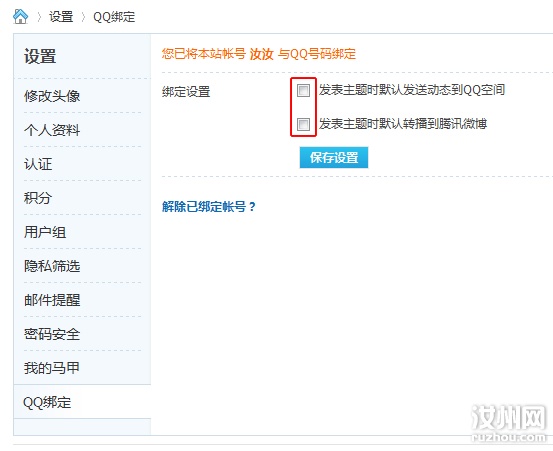Open 密码安全 settings page

[x=52, y=334]
